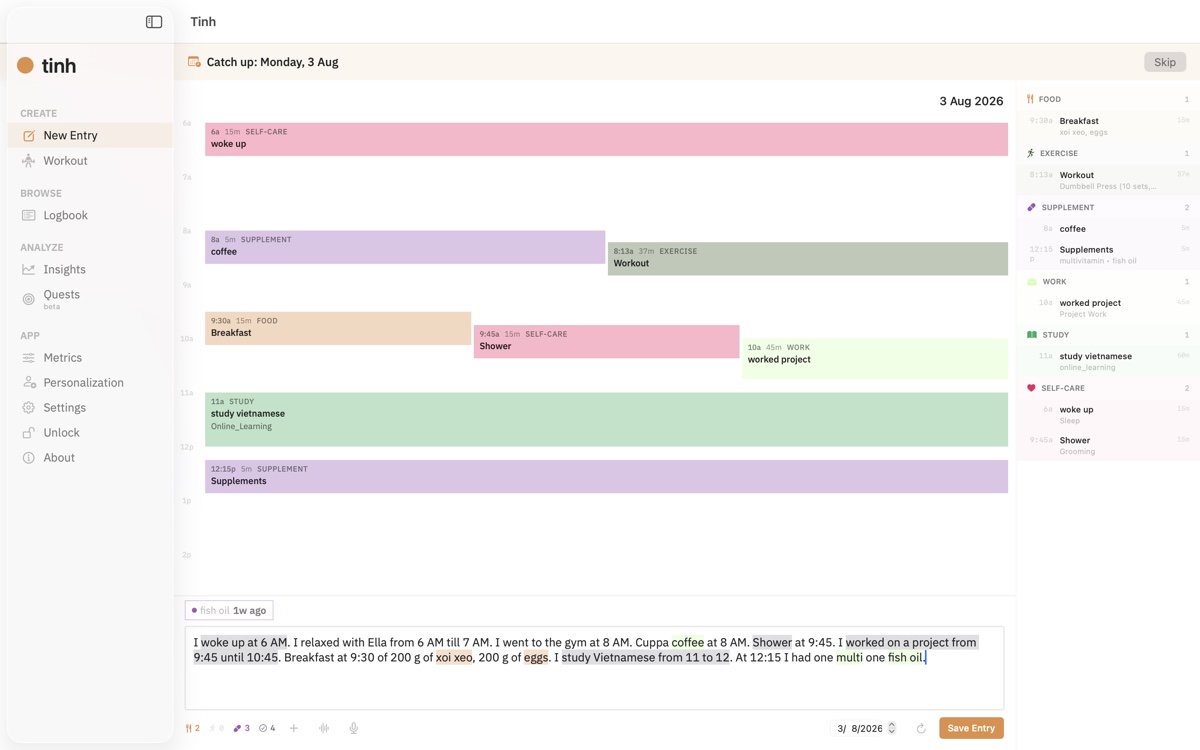Click the food count icon below editor

pyautogui.click(x=192, y=728)
